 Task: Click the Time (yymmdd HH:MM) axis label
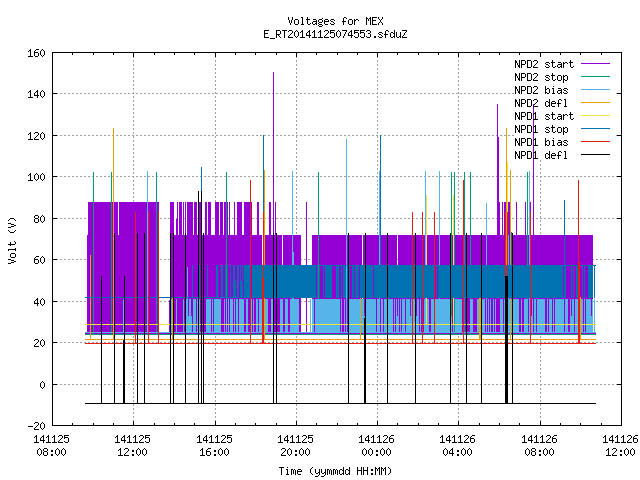pos(335,471)
